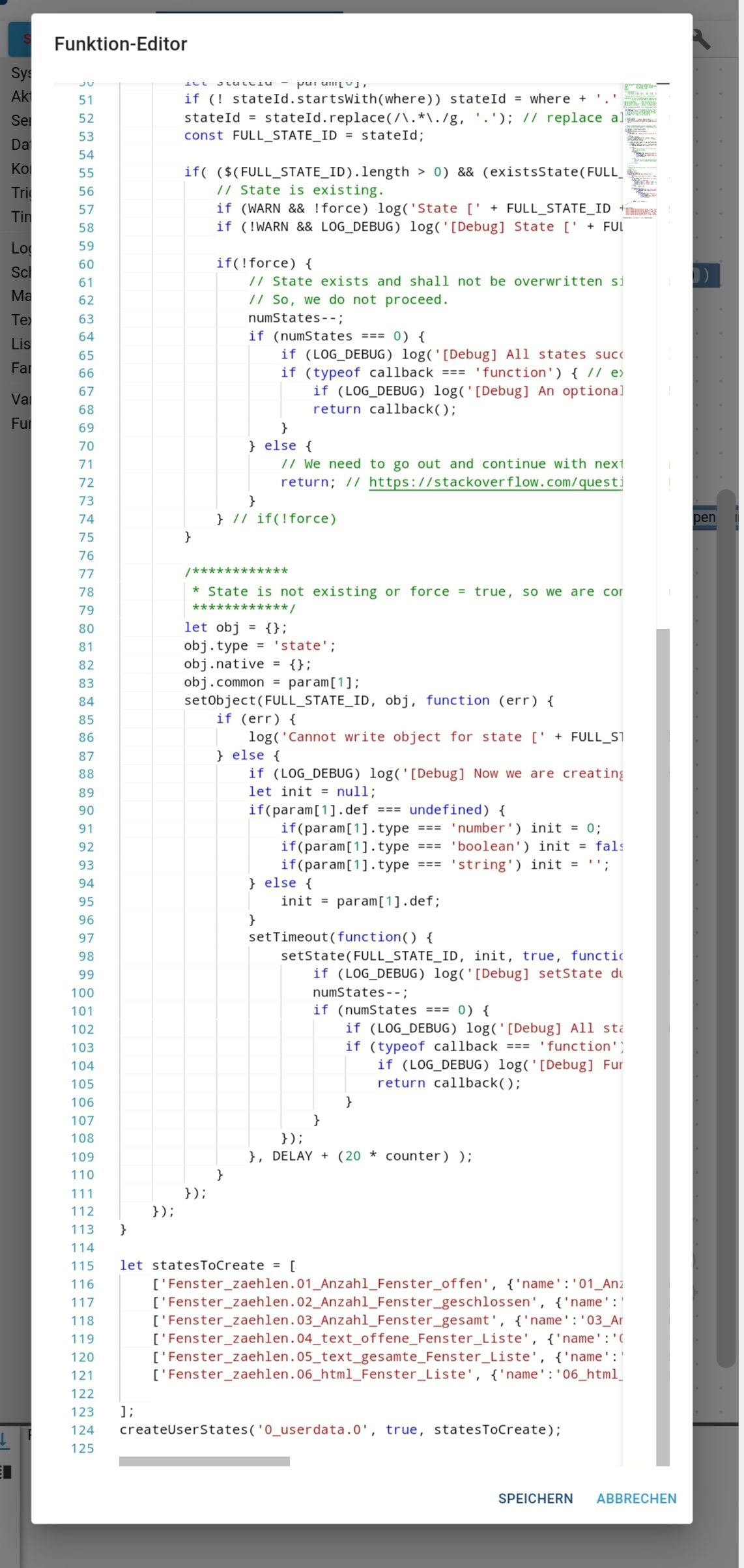Image resolution: width=744 pixels, height=1568 pixels.
Task: Click the createUserStates('0_userdata.0', true, statesToCreate) call
Action: coord(340,1430)
